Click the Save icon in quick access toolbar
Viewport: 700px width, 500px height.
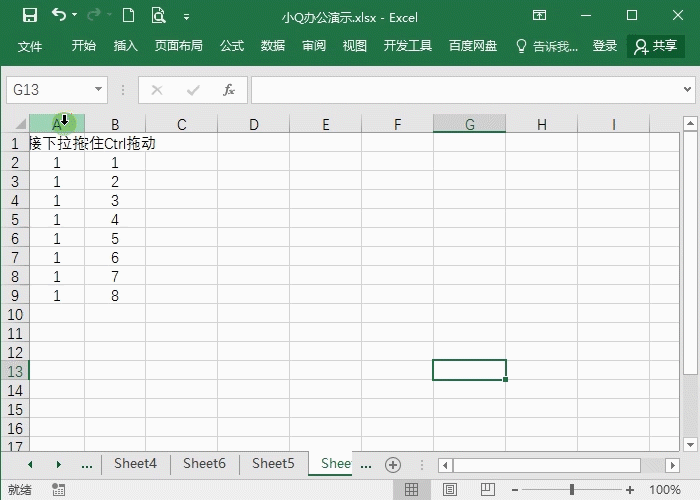pos(30,16)
